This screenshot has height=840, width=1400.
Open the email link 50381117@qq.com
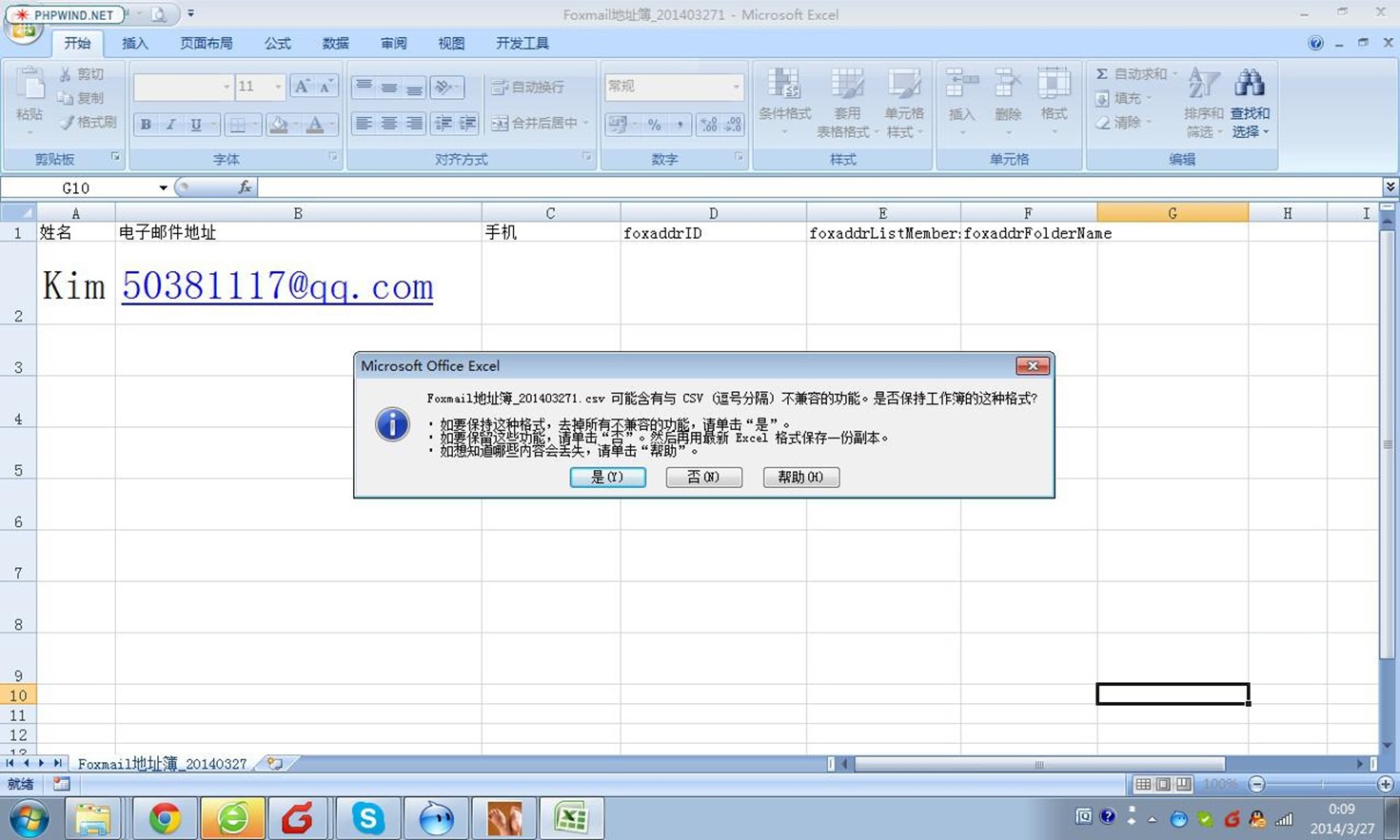[277, 286]
